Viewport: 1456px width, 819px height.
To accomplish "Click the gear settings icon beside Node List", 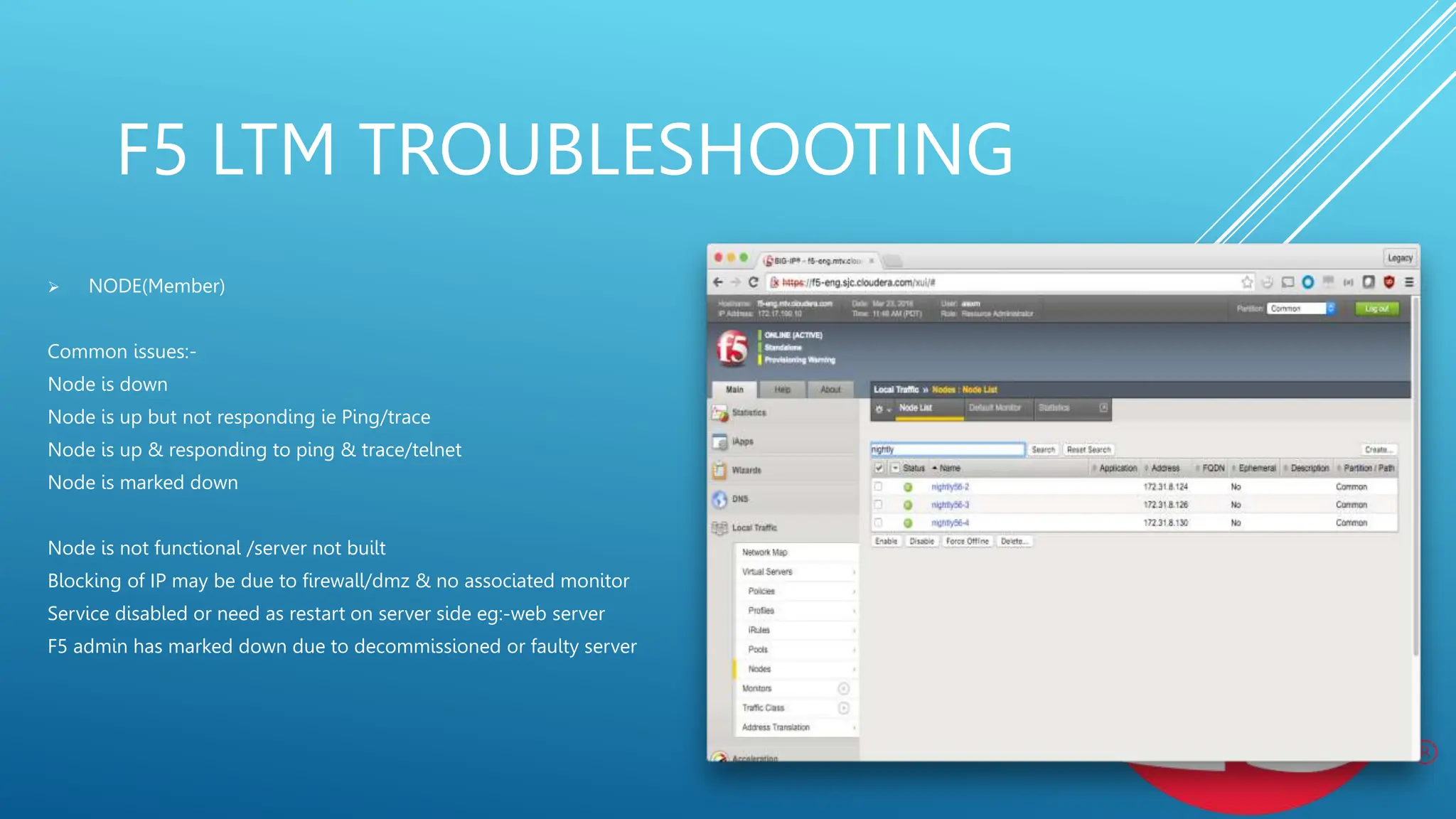I will pos(879,409).
